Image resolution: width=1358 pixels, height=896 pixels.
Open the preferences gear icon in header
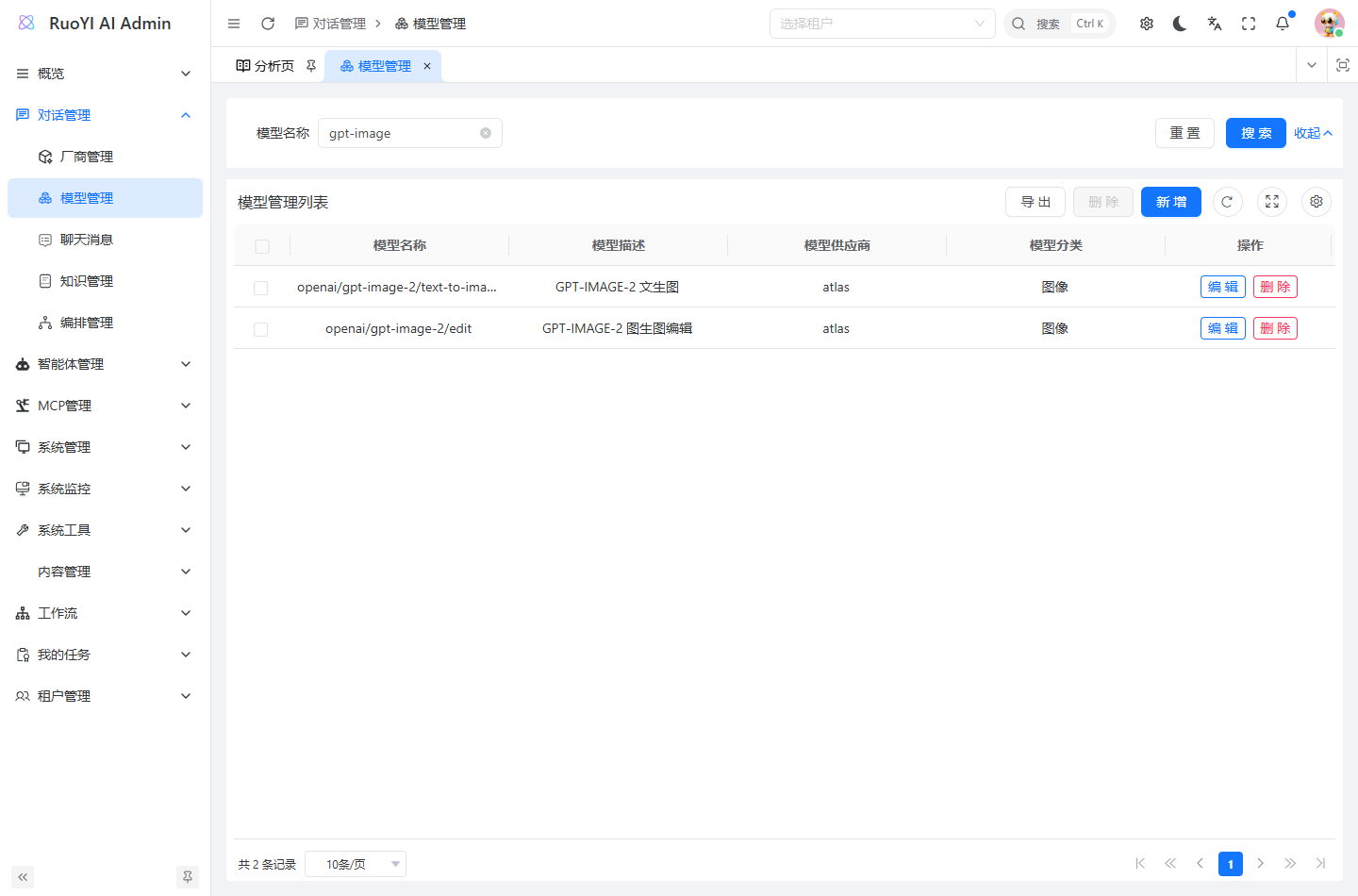pyautogui.click(x=1147, y=24)
